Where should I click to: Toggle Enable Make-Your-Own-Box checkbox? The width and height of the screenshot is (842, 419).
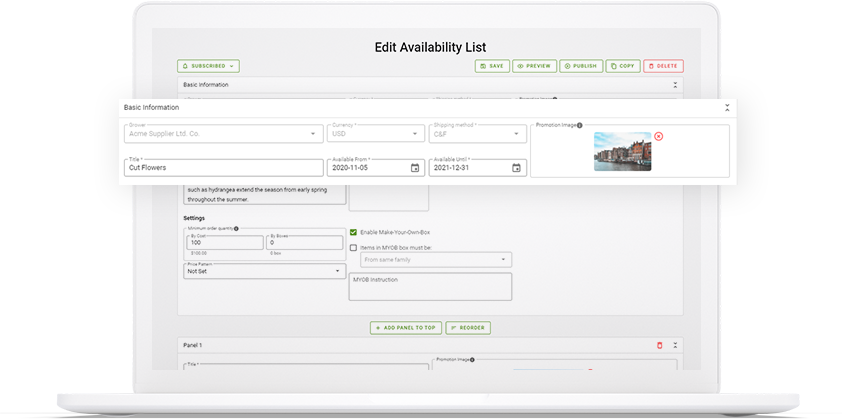(353, 232)
